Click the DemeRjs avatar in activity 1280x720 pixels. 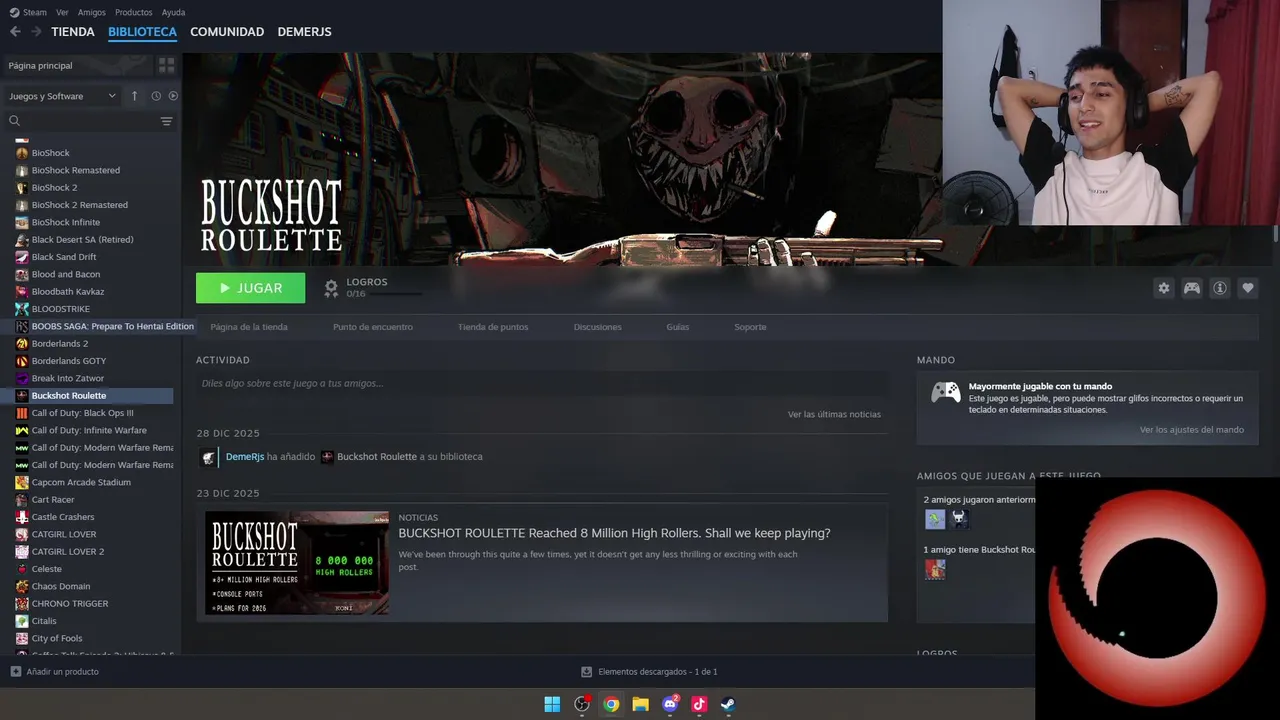(209, 457)
